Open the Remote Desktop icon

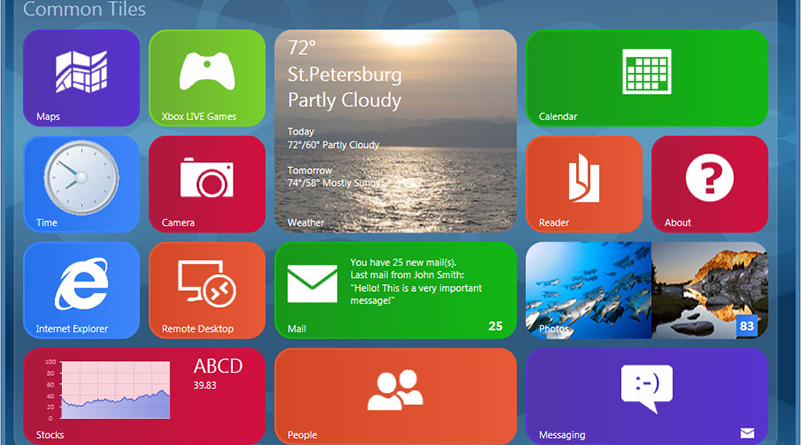point(206,284)
